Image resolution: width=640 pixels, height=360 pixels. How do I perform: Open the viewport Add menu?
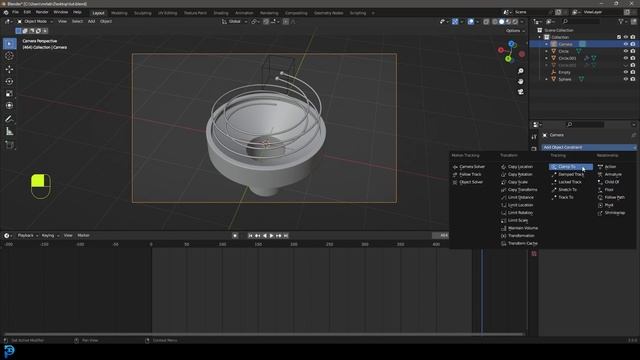[91, 21]
